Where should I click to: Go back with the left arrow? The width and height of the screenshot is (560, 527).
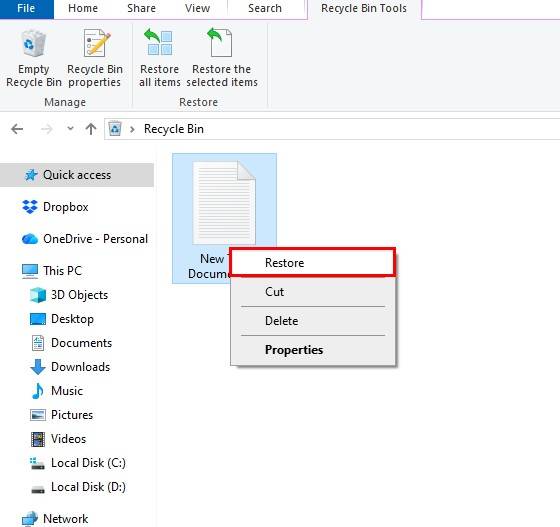coord(17,129)
